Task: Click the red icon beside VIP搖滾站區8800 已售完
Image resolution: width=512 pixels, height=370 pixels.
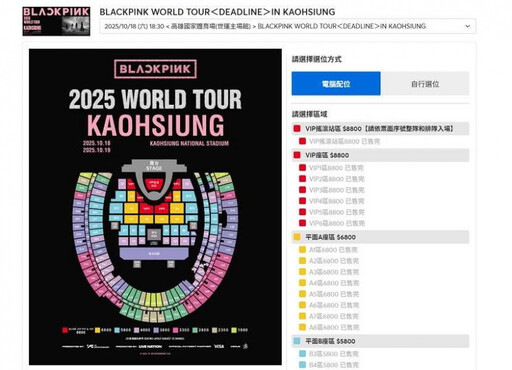Action: pos(302,141)
